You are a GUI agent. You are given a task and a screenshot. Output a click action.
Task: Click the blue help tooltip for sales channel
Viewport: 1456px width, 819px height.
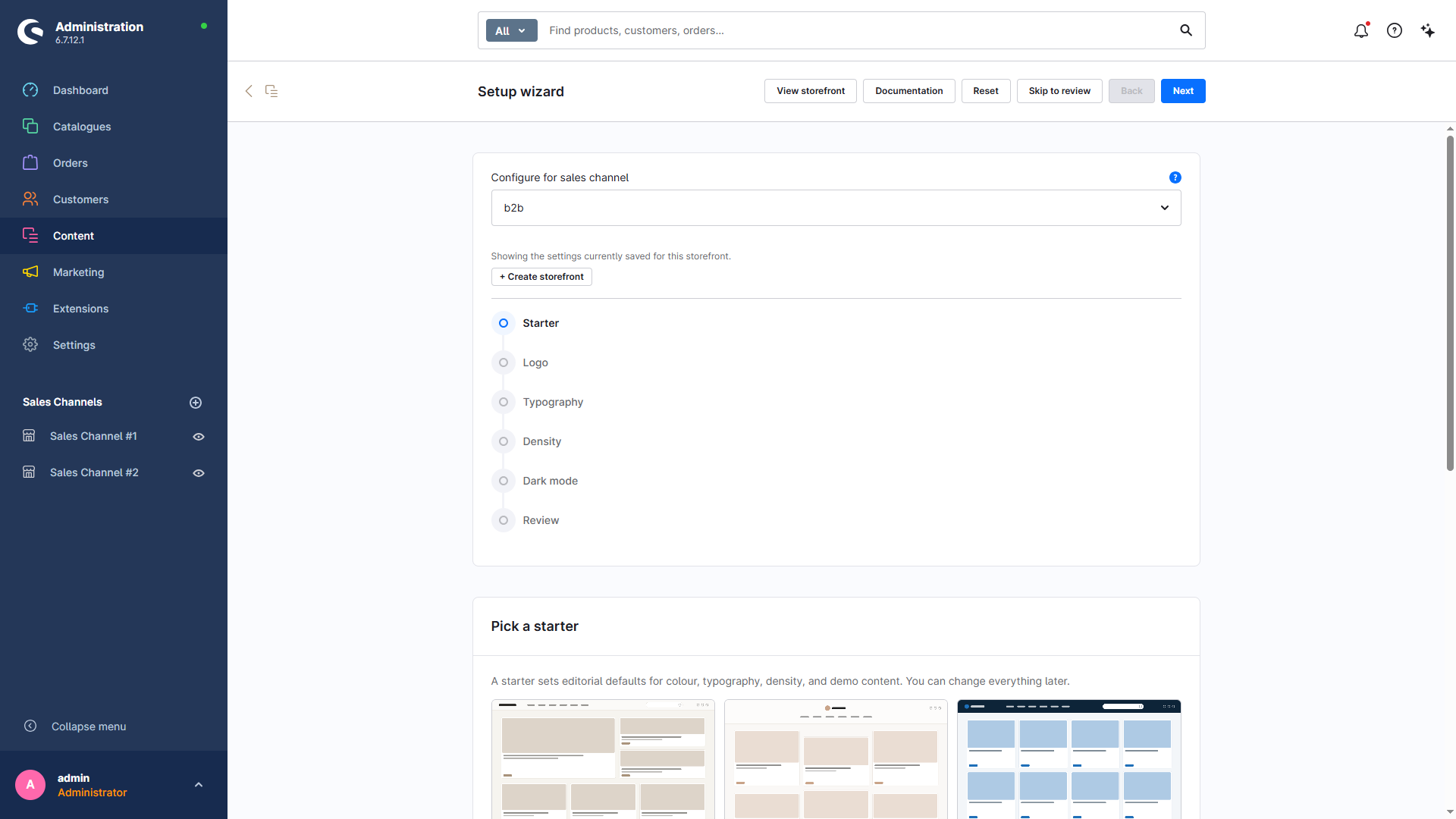tap(1175, 177)
